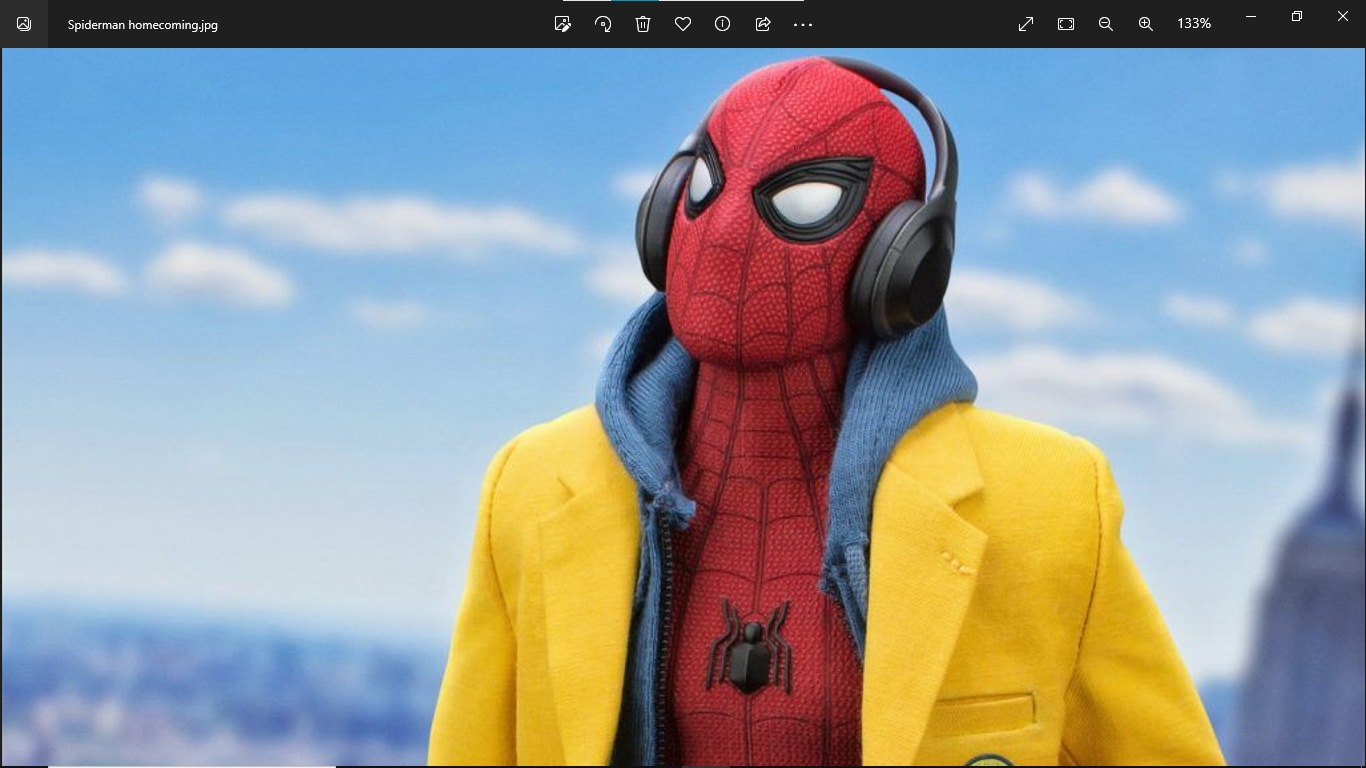Restore down the Photos window
The image size is (1366, 768).
pyautogui.click(x=1297, y=16)
